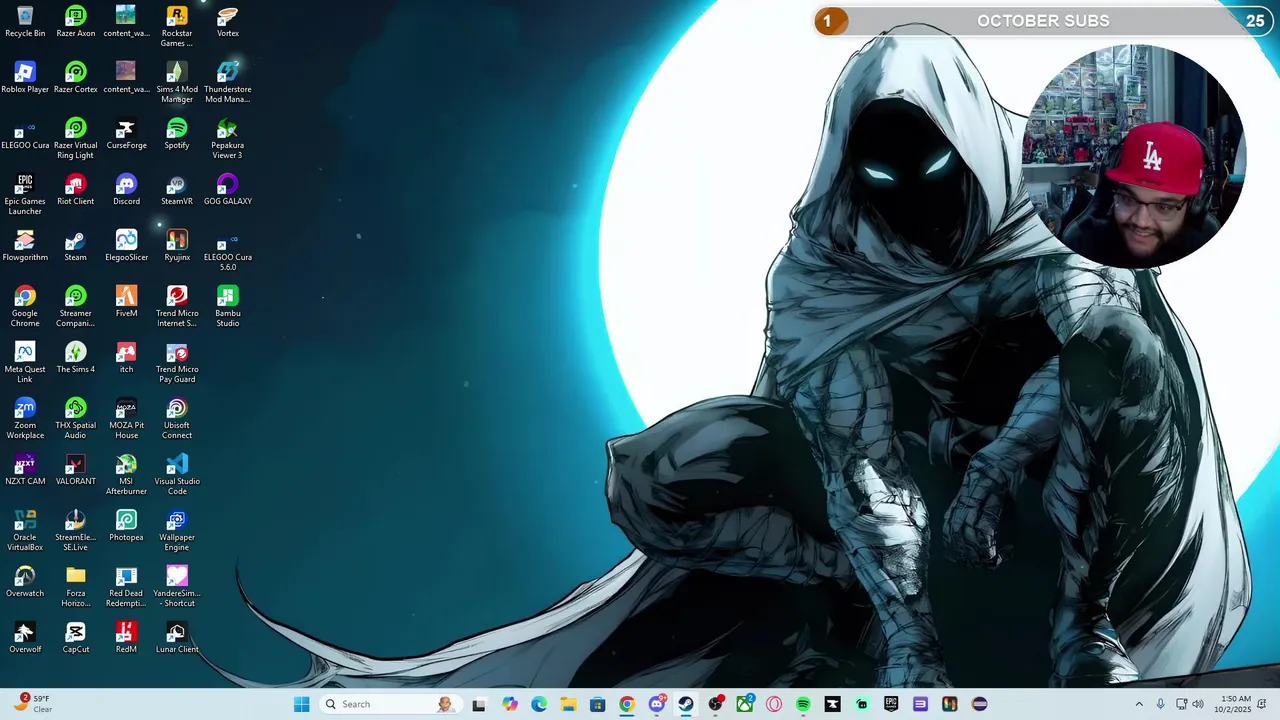Select the CurseForge desktop icon
1280x720 pixels.
tap(126, 133)
